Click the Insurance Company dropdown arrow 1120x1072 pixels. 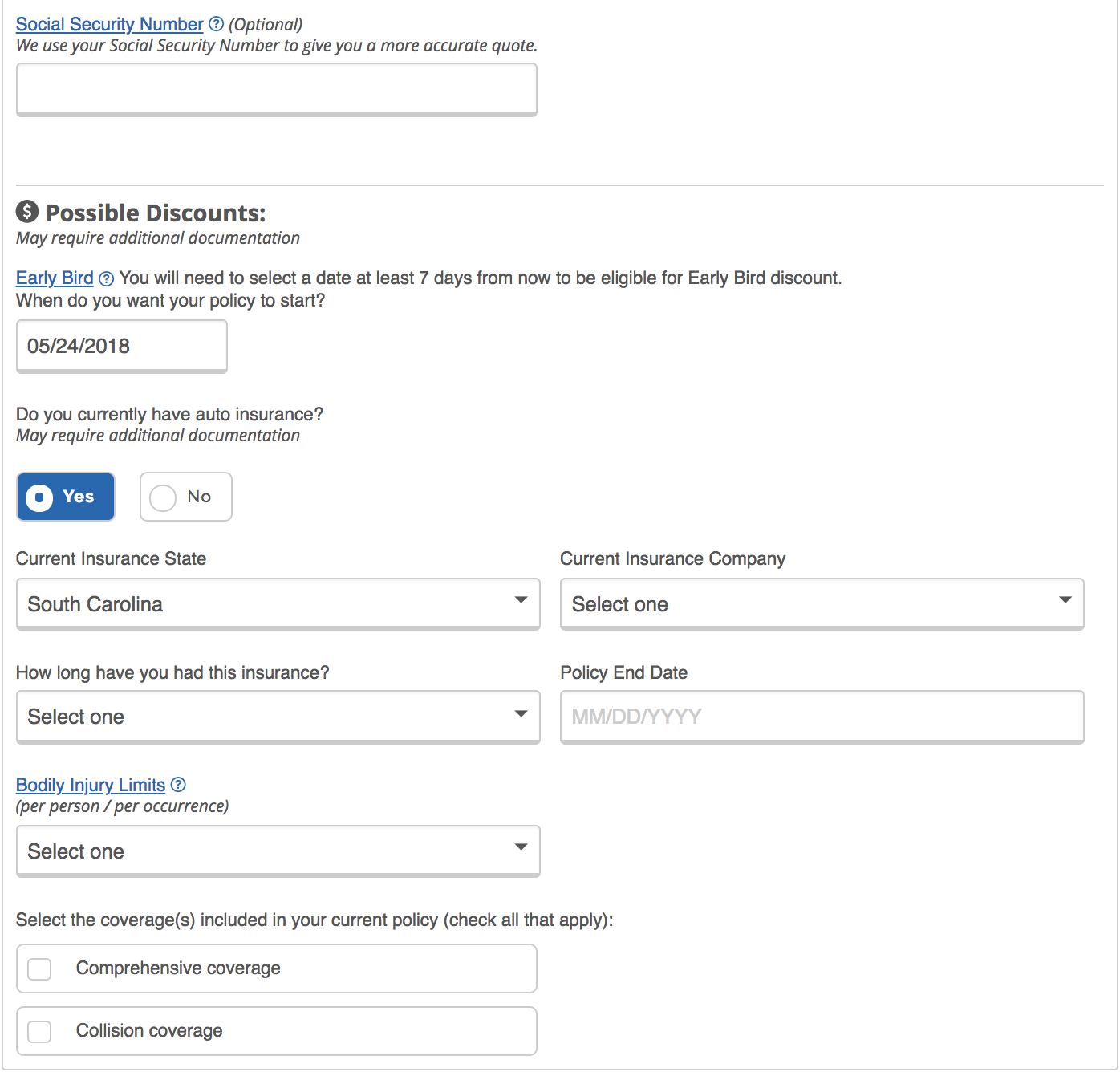(1065, 600)
